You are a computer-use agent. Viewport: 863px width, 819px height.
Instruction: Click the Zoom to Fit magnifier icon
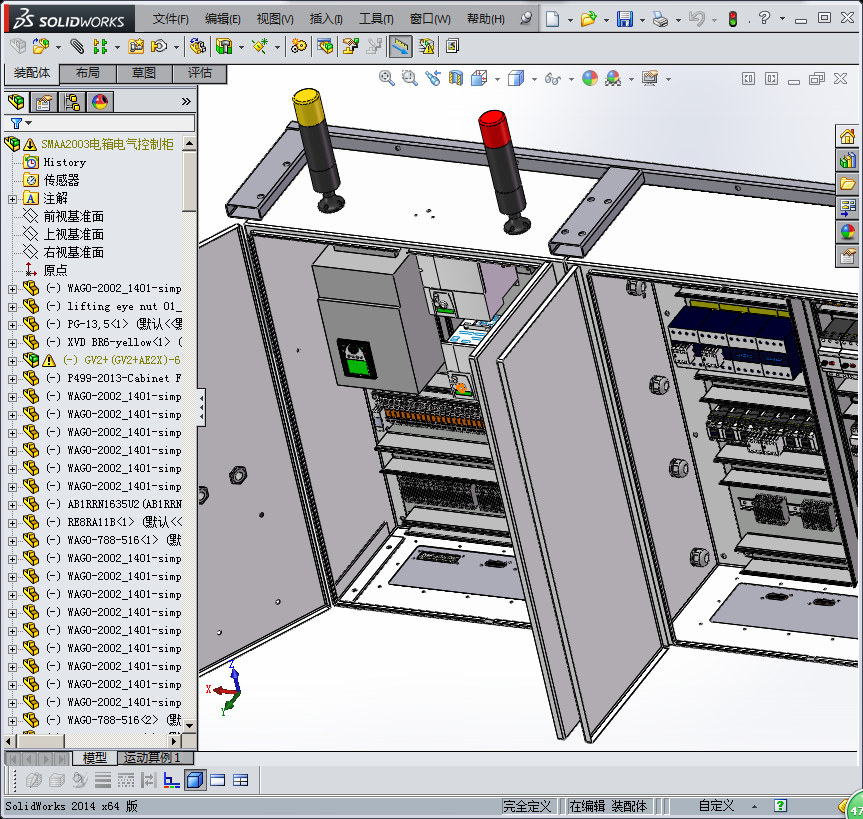click(x=387, y=78)
